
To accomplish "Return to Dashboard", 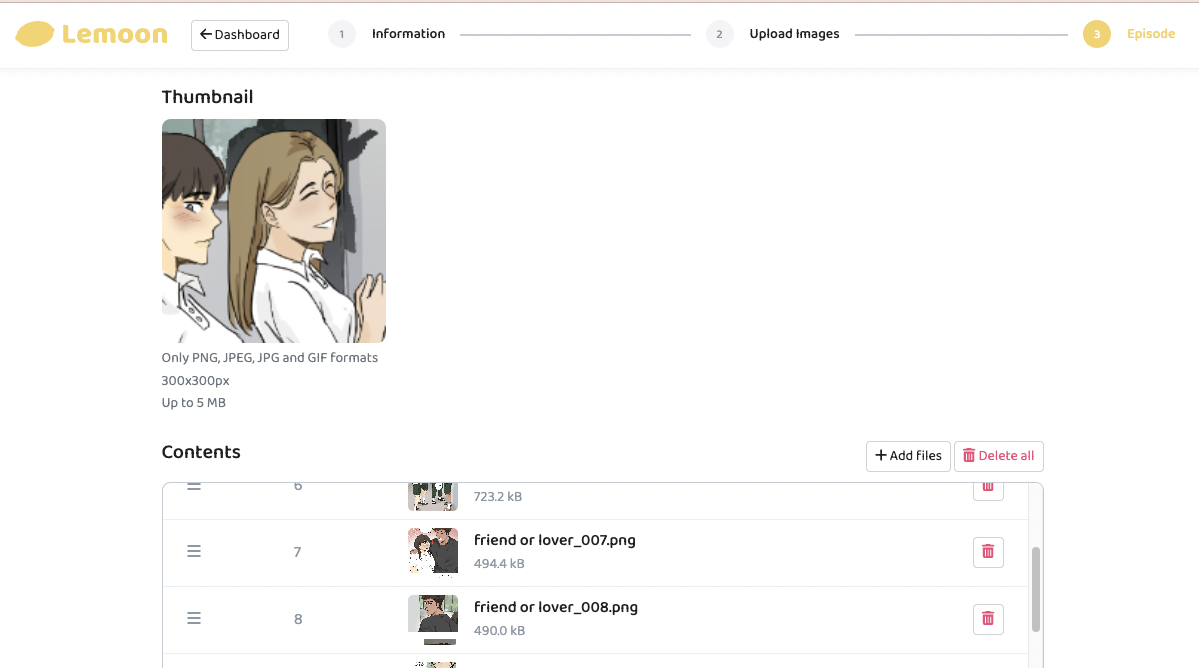I will (x=240, y=35).
